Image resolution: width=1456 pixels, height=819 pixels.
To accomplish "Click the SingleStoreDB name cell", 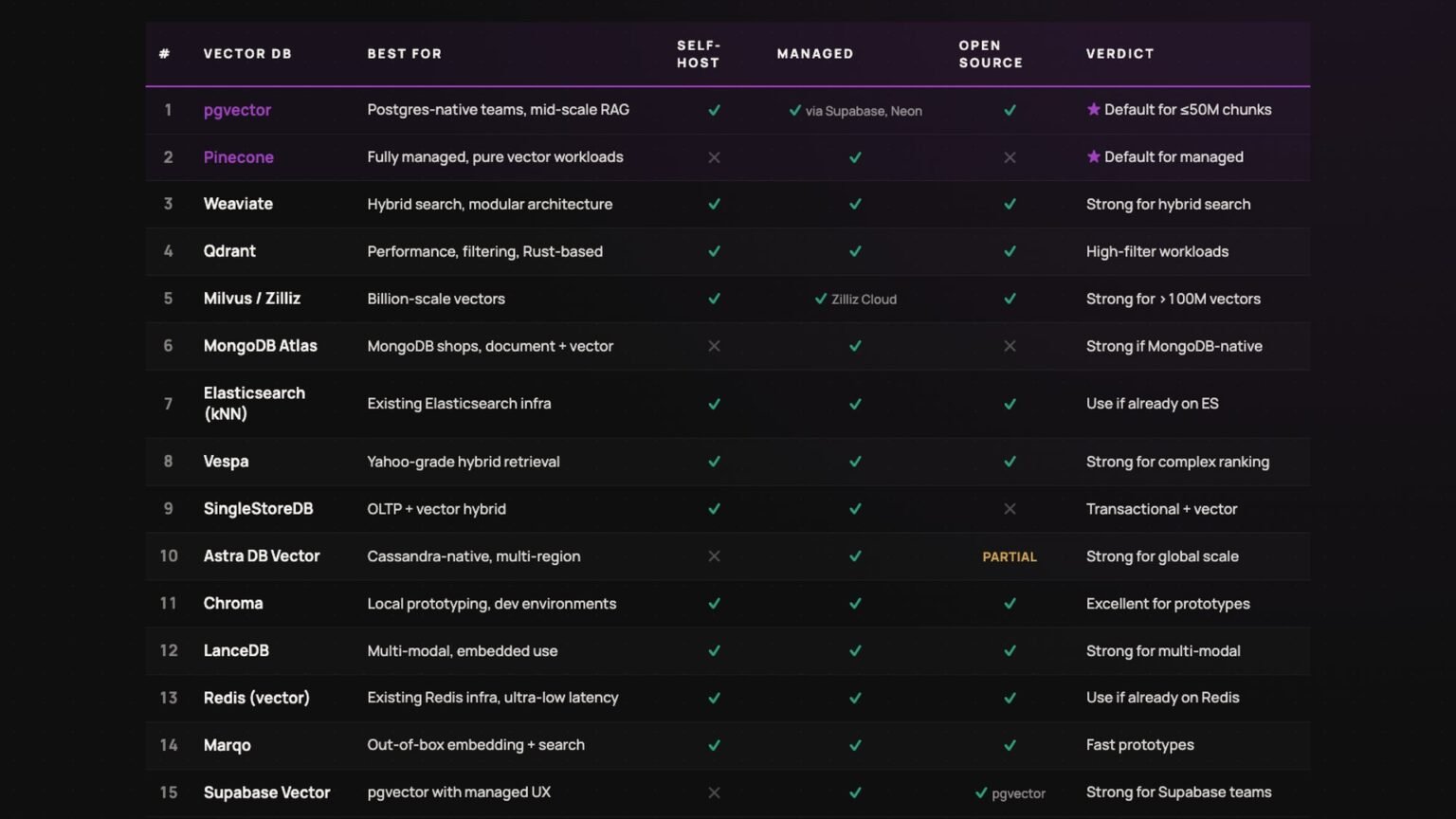I will pos(258,509).
